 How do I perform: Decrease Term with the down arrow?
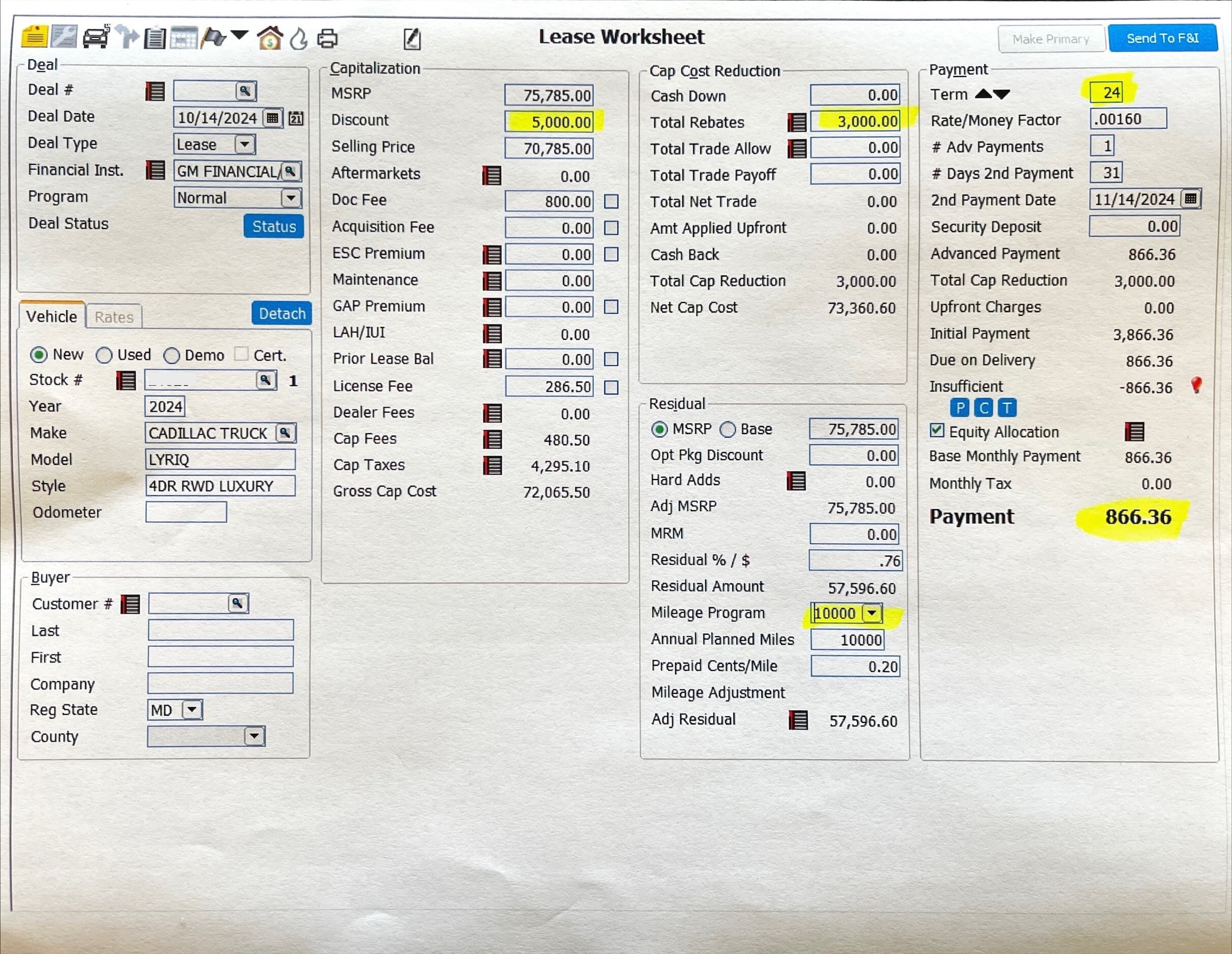pyautogui.click(x=1002, y=94)
